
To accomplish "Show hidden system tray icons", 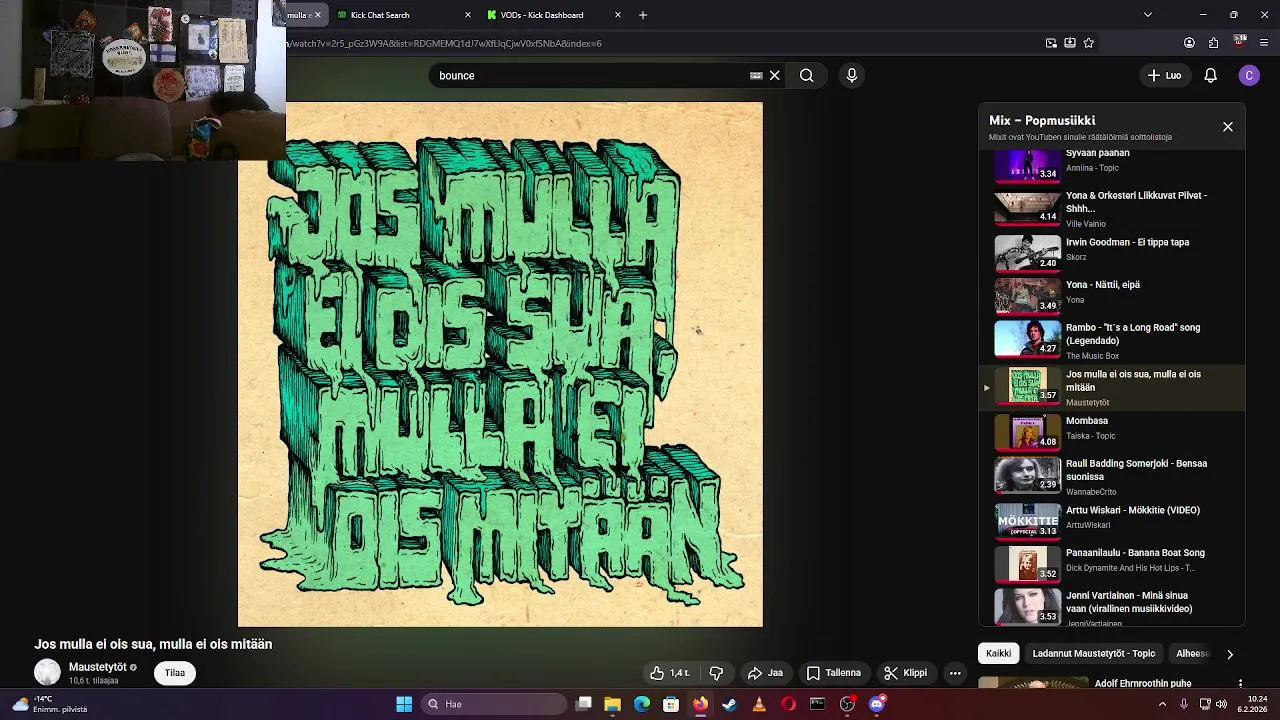I will (x=1162, y=704).
